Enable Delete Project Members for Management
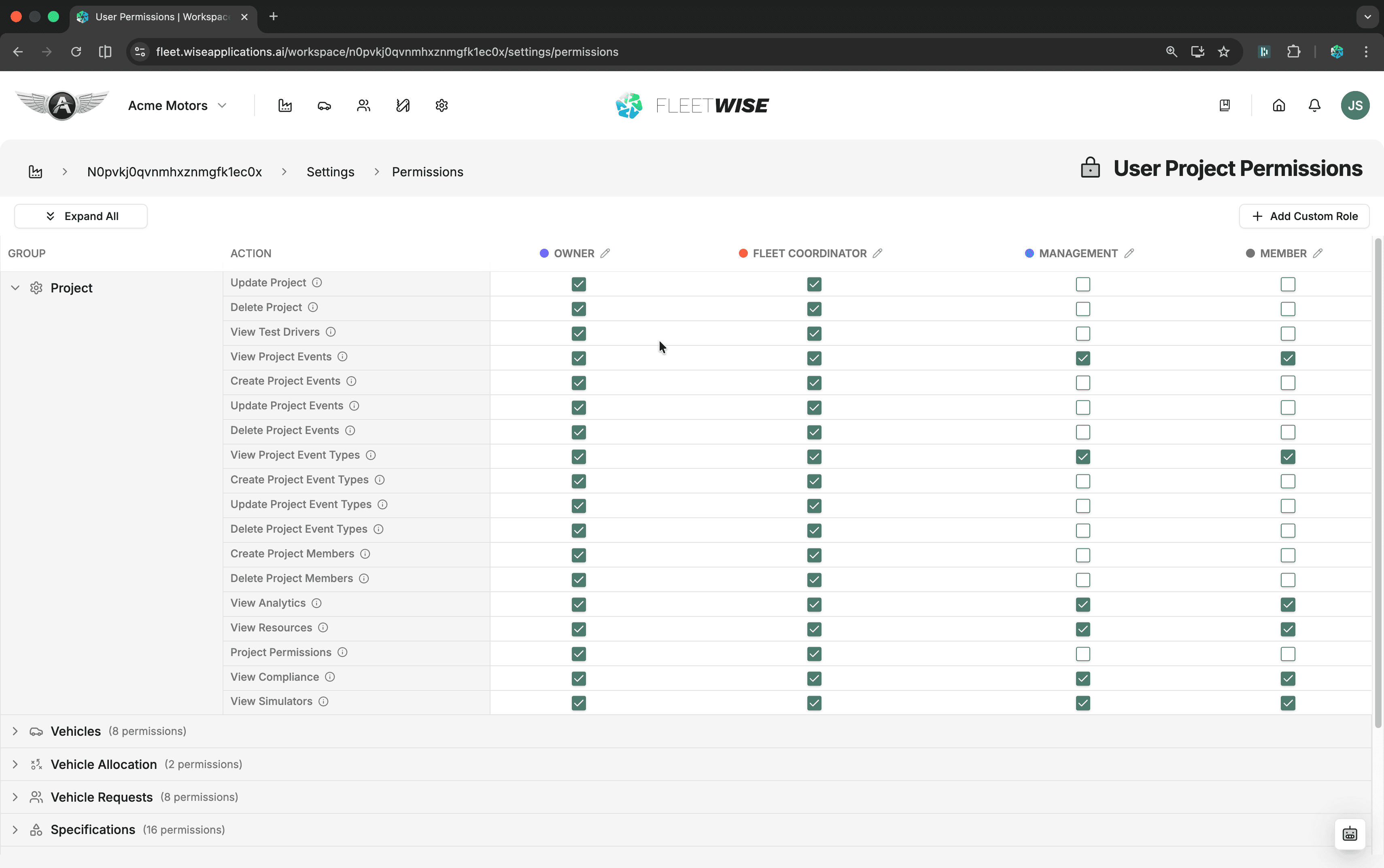 pos(1083,580)
